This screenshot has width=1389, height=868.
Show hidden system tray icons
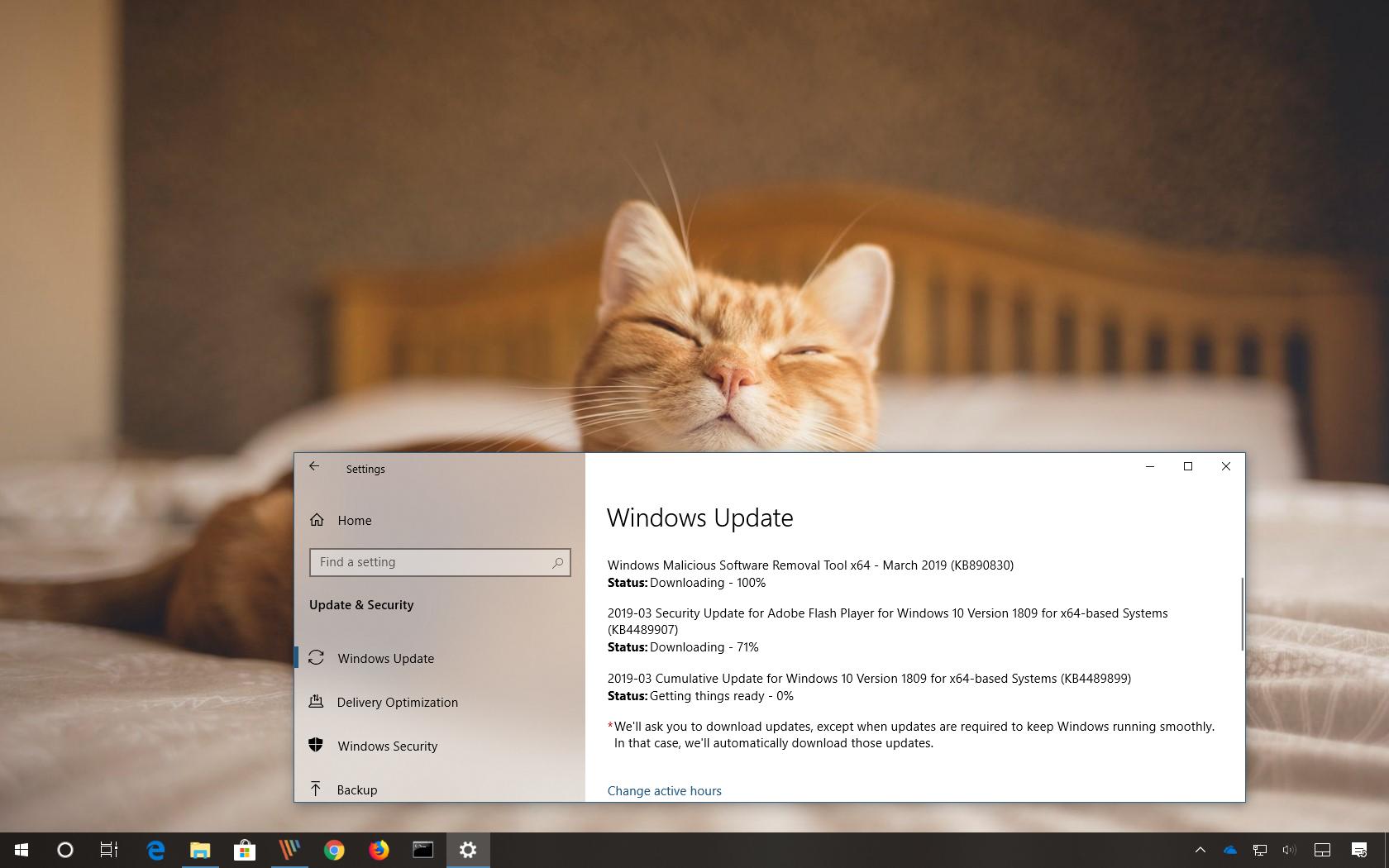[1200, 850]
